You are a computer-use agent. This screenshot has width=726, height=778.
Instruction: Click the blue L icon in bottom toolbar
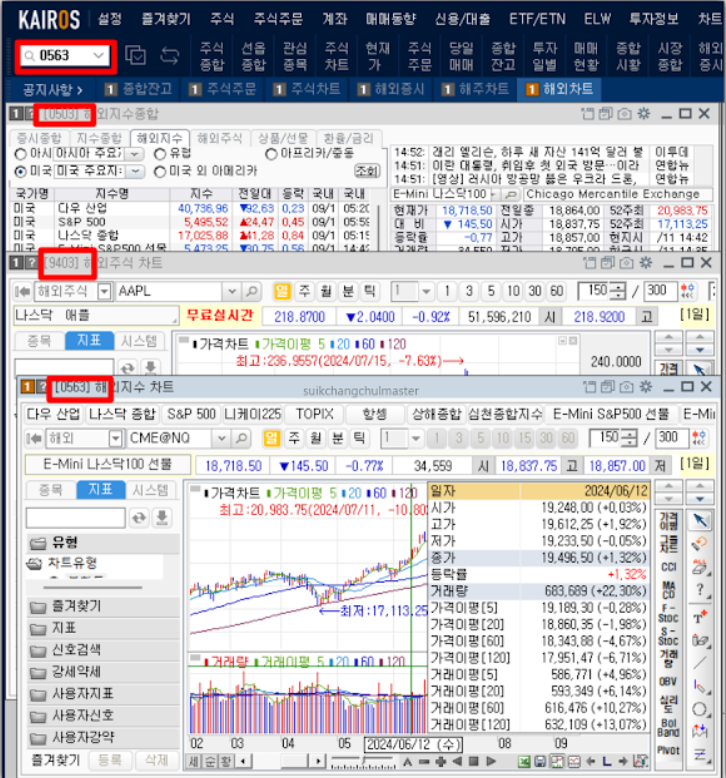click(607, 761)
